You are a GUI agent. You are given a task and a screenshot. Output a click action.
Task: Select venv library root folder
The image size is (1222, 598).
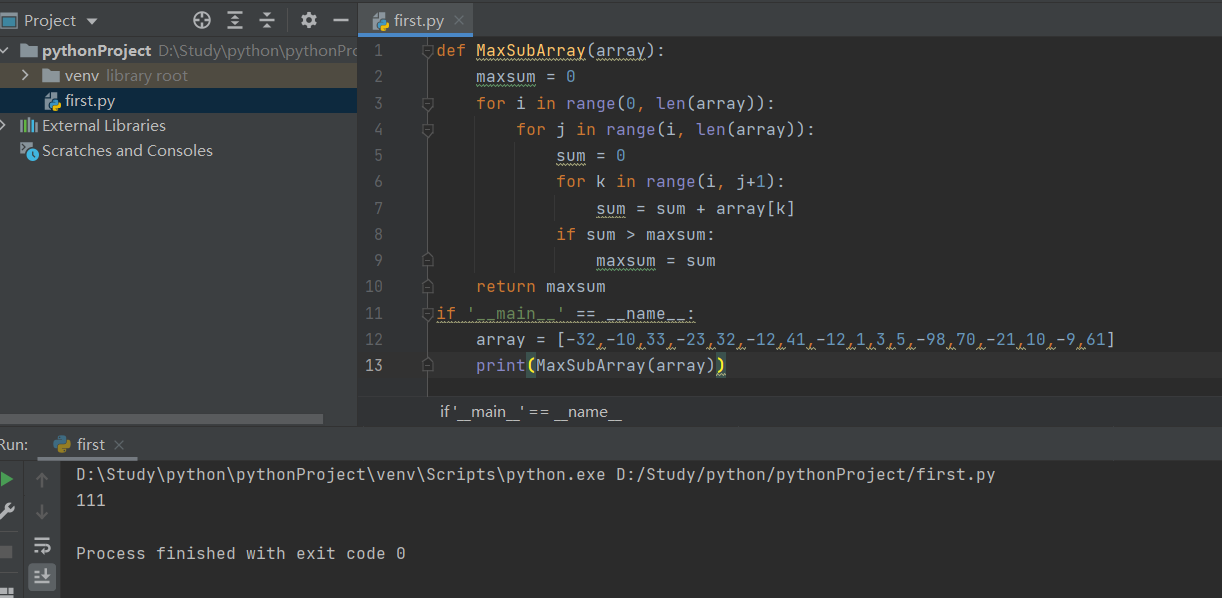[178, 76]
